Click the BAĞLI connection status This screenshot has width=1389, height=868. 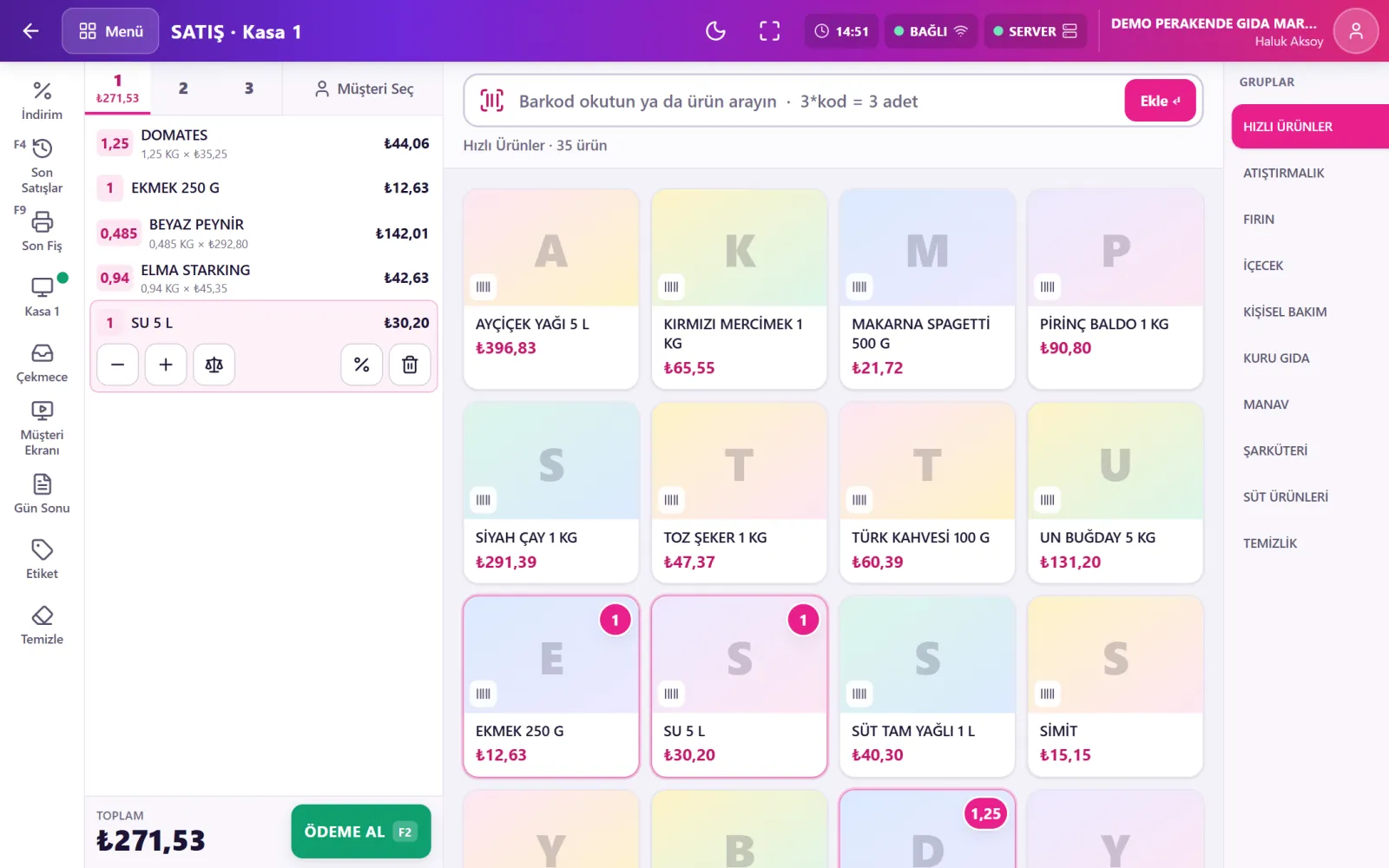click(931, 31)
